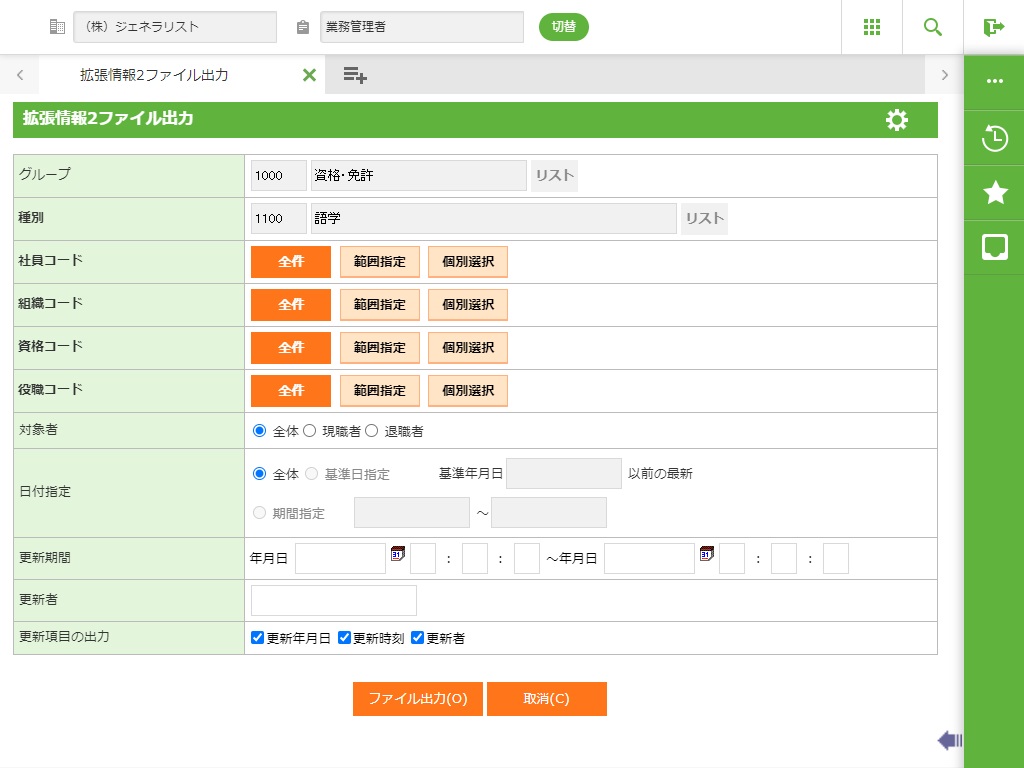Viewport: 1024px width, 768px height.
Task: Click the search magnifier icon
Action: (933, 27)
